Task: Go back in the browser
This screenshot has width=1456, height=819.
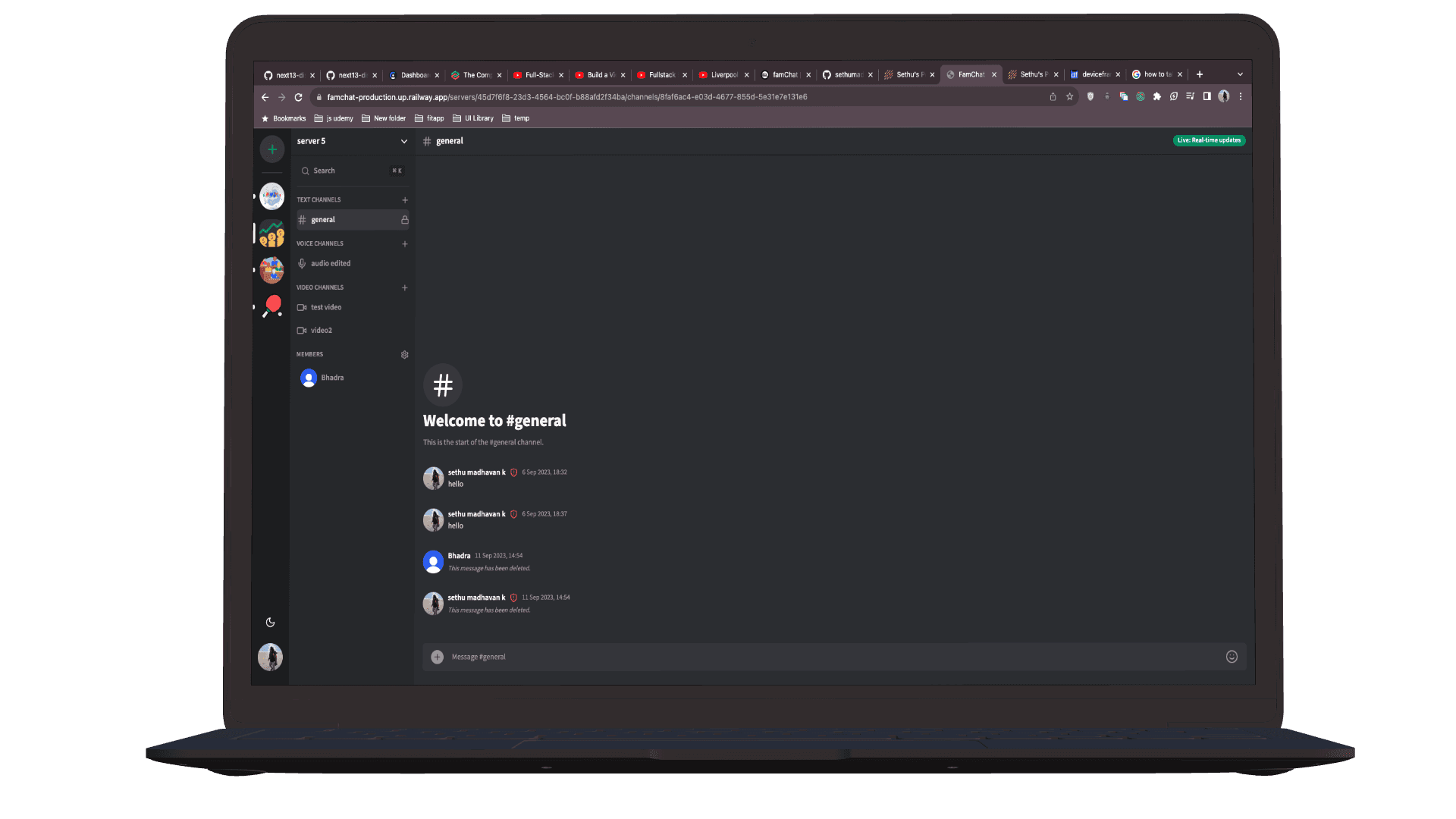Action: (265, 97)
